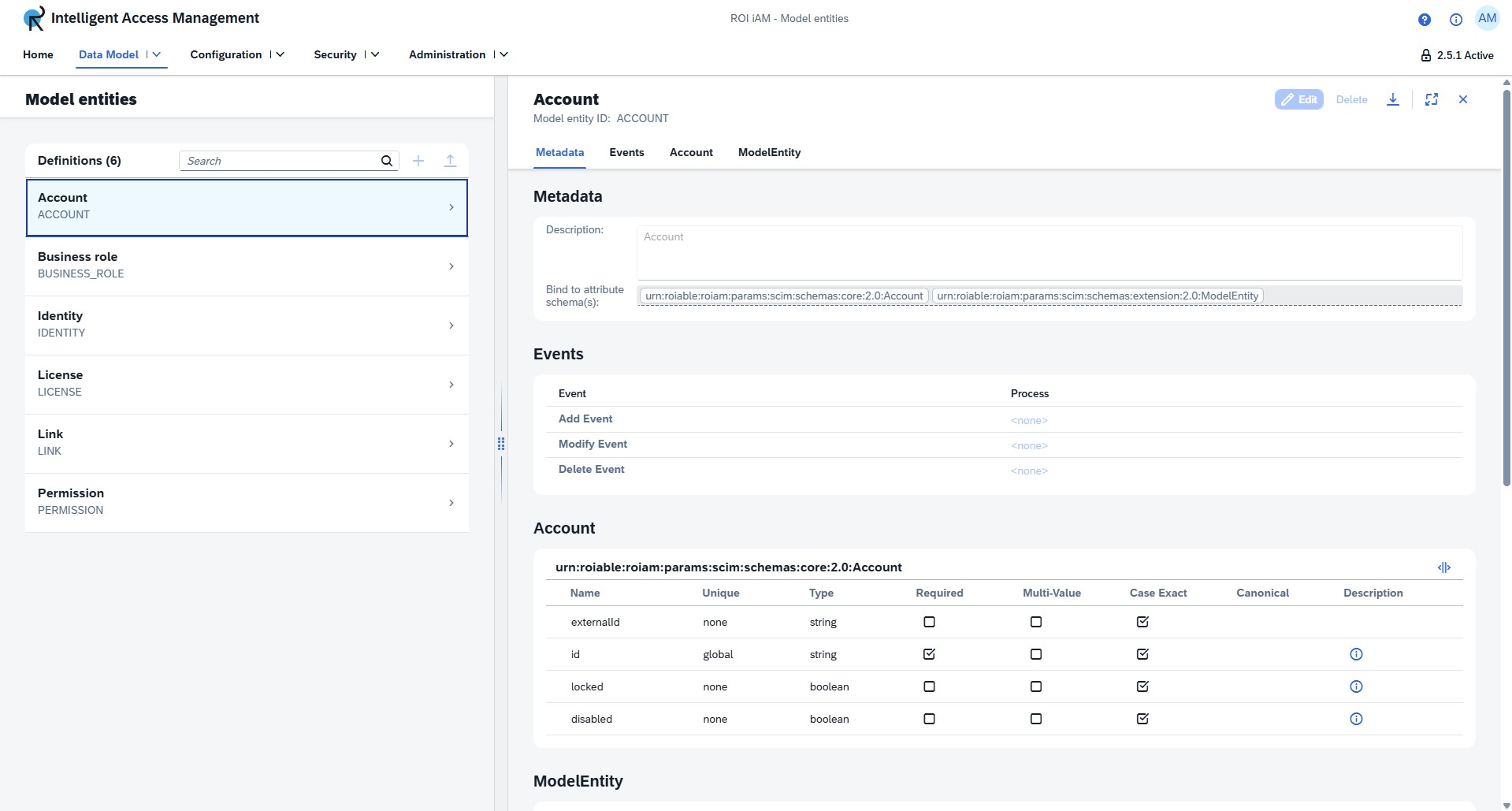This screenshot has width=1512, height=811.
Task: Expand the Administration menu dropdown
Action: point(503,54)
